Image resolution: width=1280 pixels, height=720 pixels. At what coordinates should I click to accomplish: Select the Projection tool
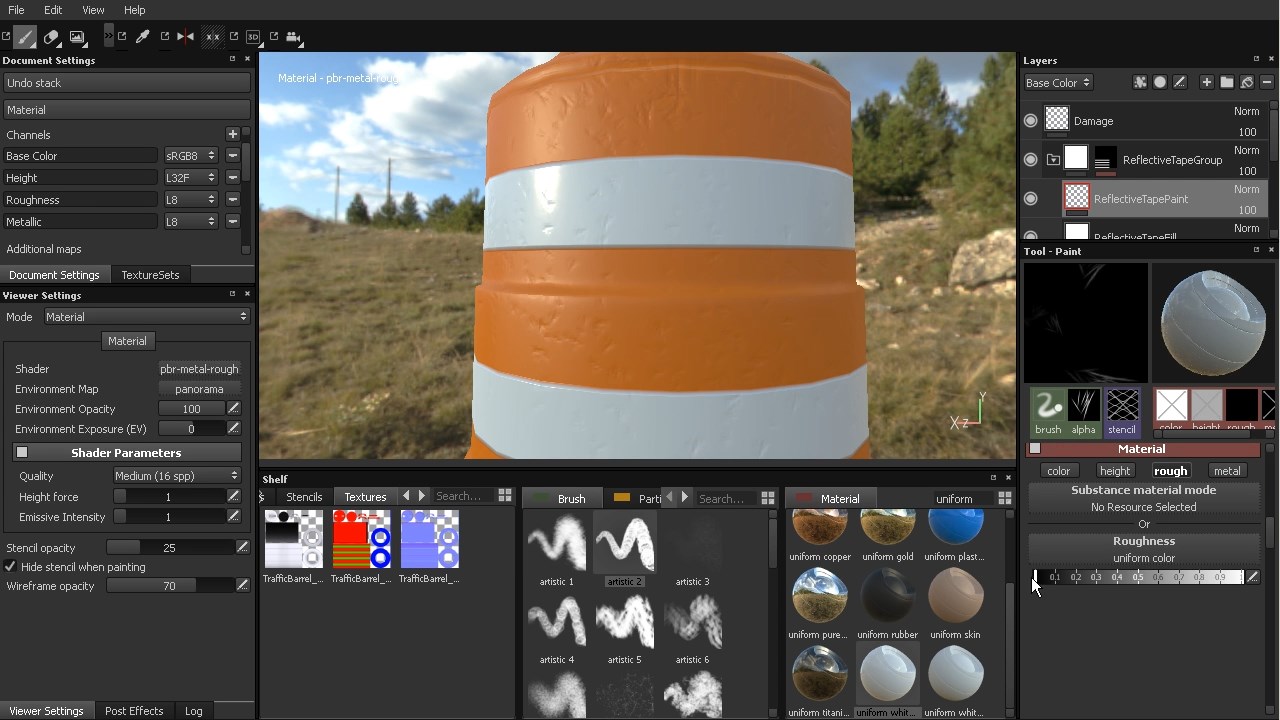click(78, 37)
